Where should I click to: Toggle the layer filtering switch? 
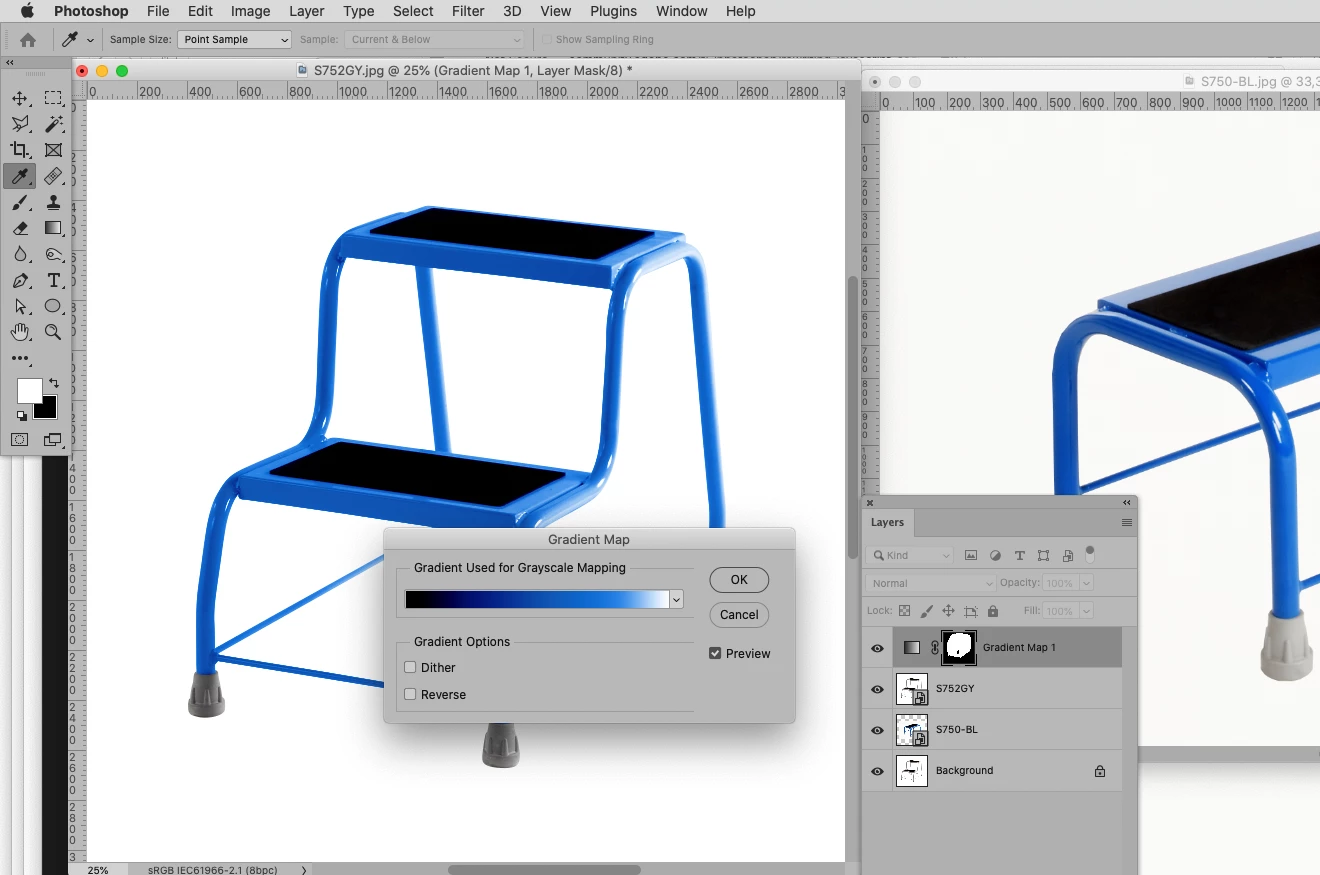tap(1090, 553)
